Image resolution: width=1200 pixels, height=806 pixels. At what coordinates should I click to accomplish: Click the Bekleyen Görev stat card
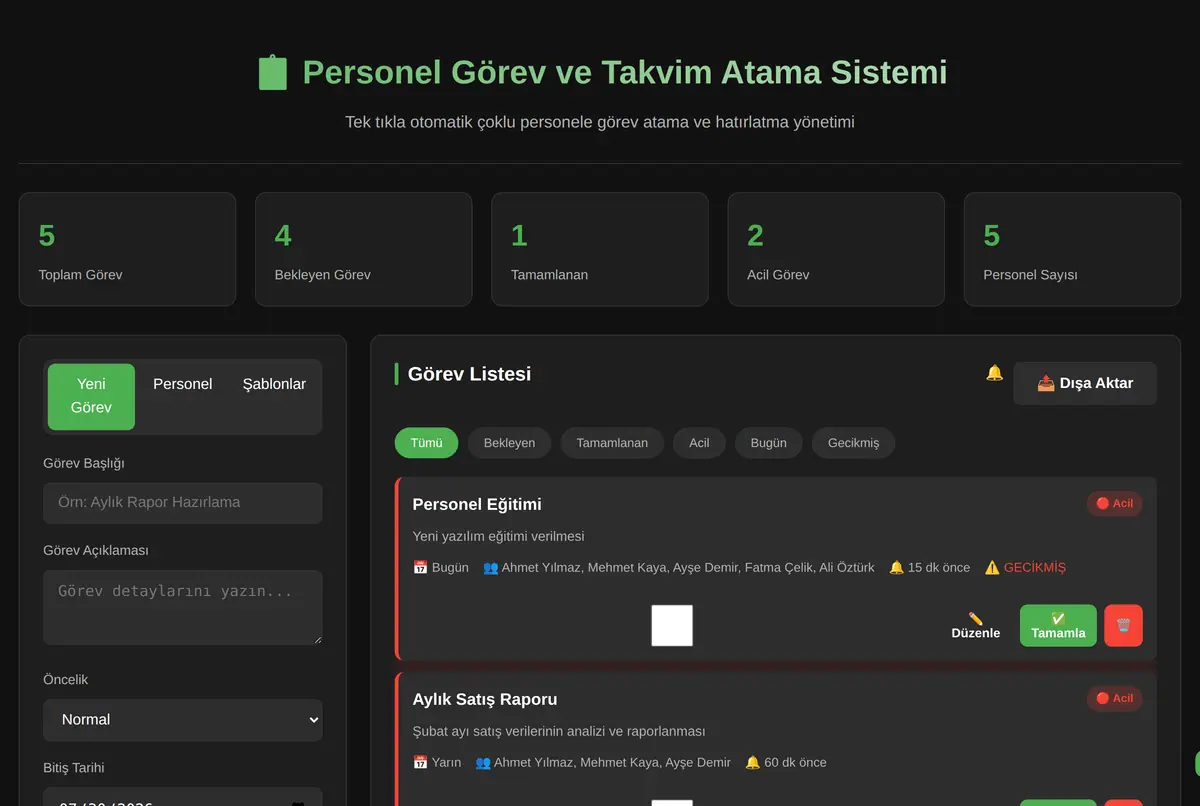click(x=364, y=249)
